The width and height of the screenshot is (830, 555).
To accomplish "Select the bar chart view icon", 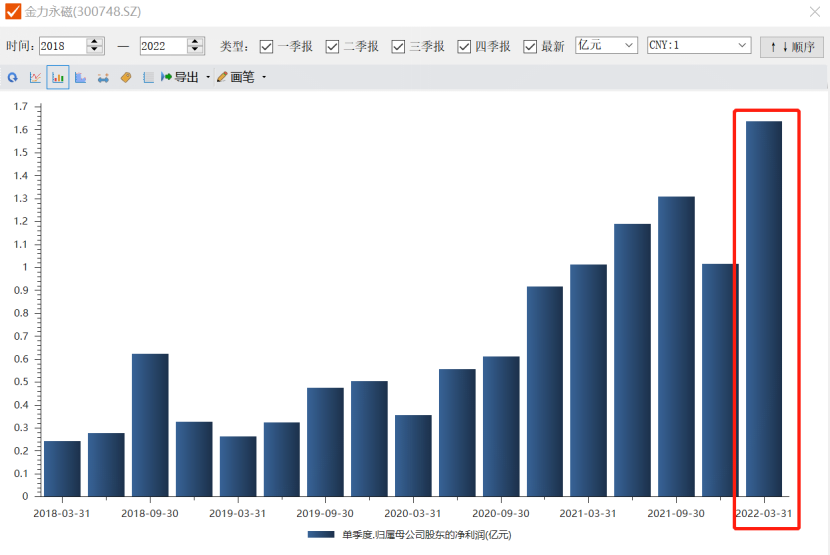I will 57,77.
